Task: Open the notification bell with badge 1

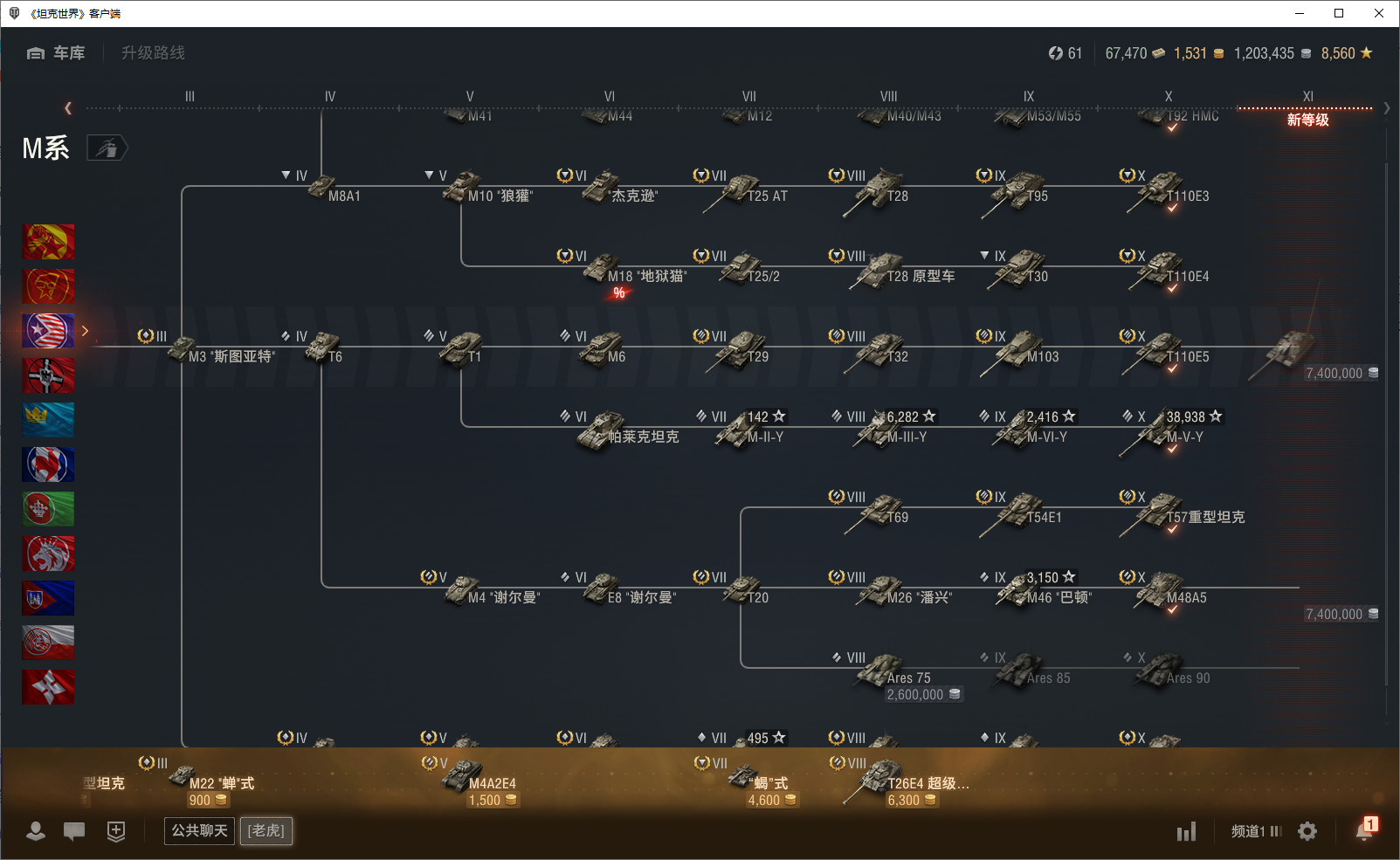Action: (x=1365, y=829)
